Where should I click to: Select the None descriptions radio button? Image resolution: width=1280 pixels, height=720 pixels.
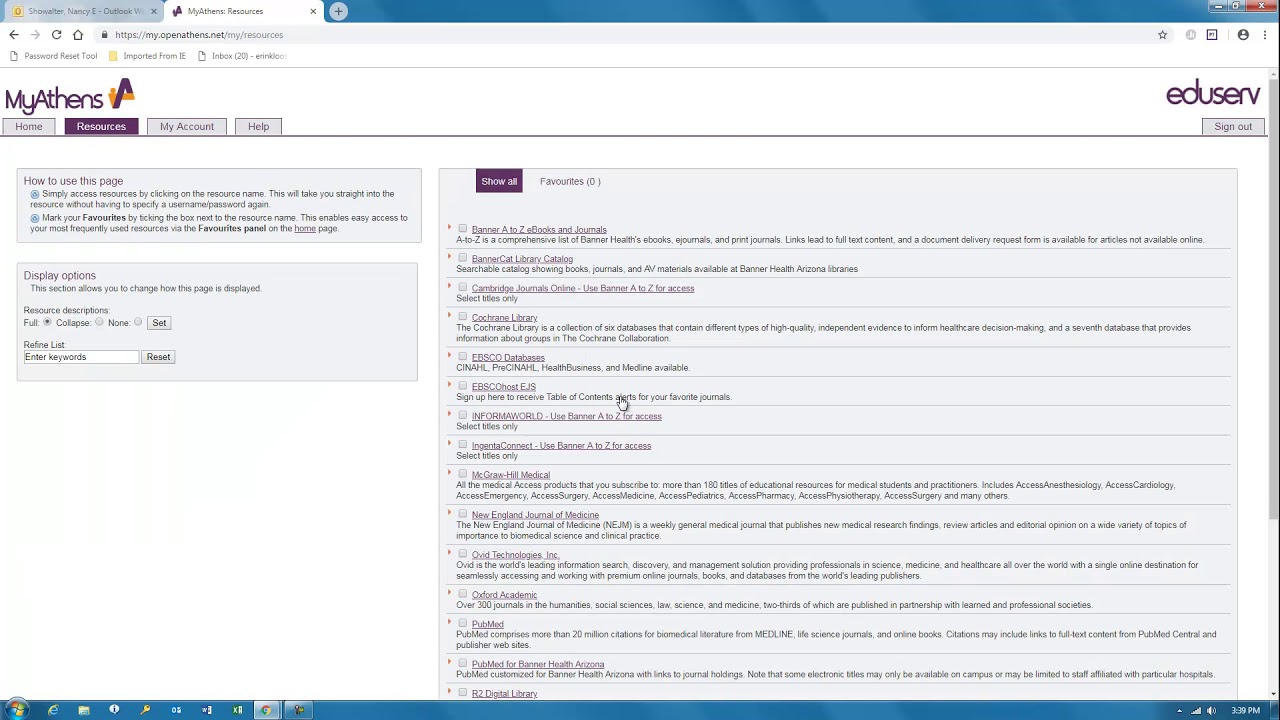click(138, 322)
